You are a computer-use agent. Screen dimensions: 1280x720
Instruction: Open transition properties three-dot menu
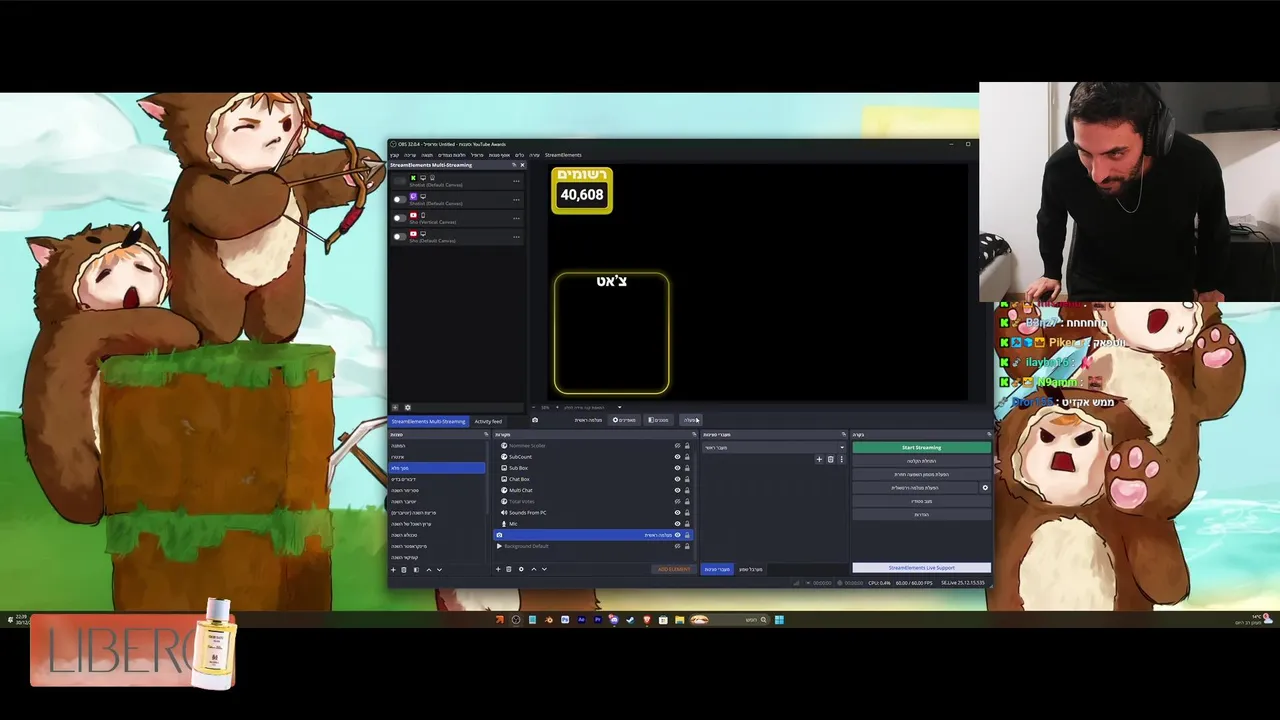click(841, 459)
